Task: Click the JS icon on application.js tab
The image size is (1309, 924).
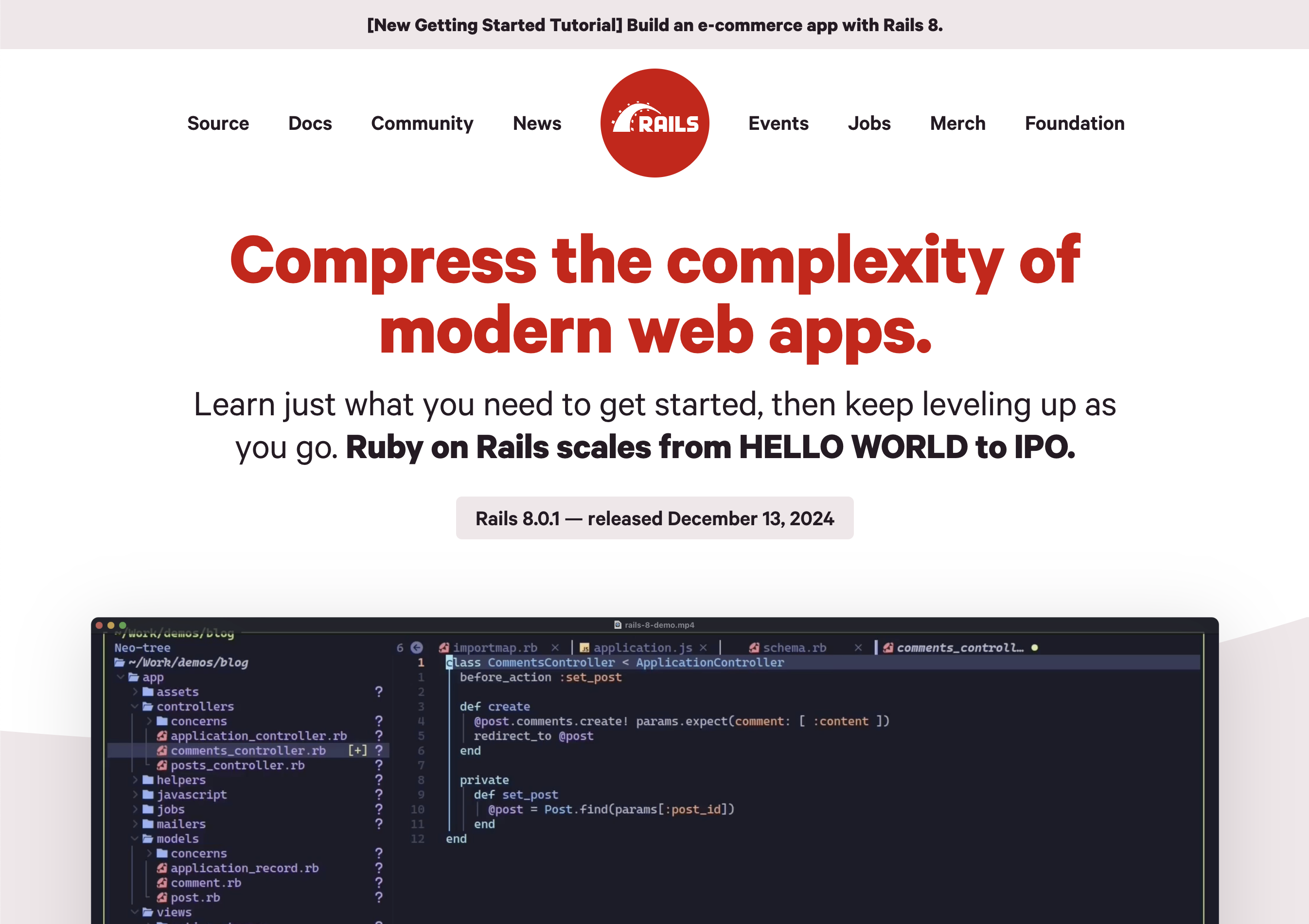Action: pos(584,648)
